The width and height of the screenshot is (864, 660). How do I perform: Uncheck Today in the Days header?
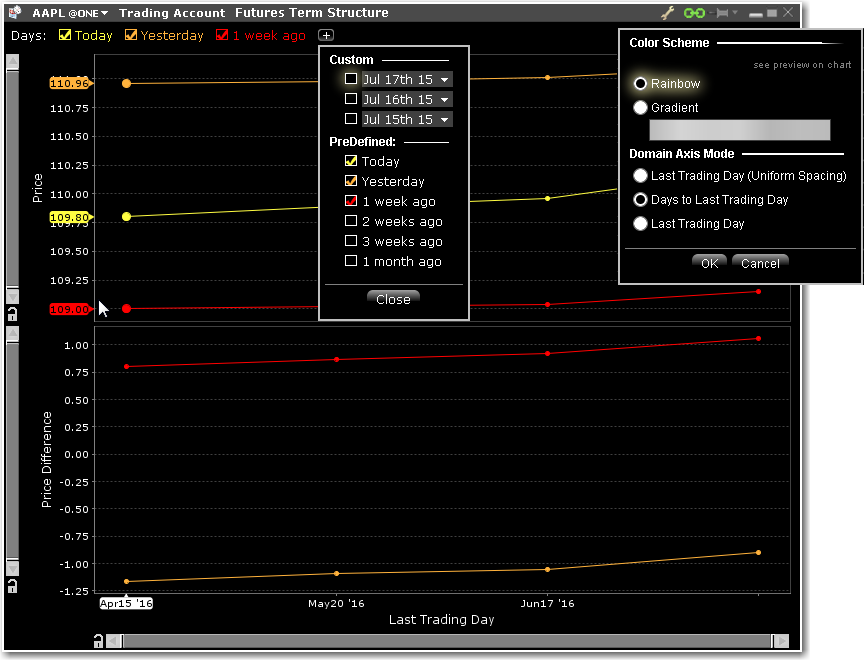tap(64, 35)
